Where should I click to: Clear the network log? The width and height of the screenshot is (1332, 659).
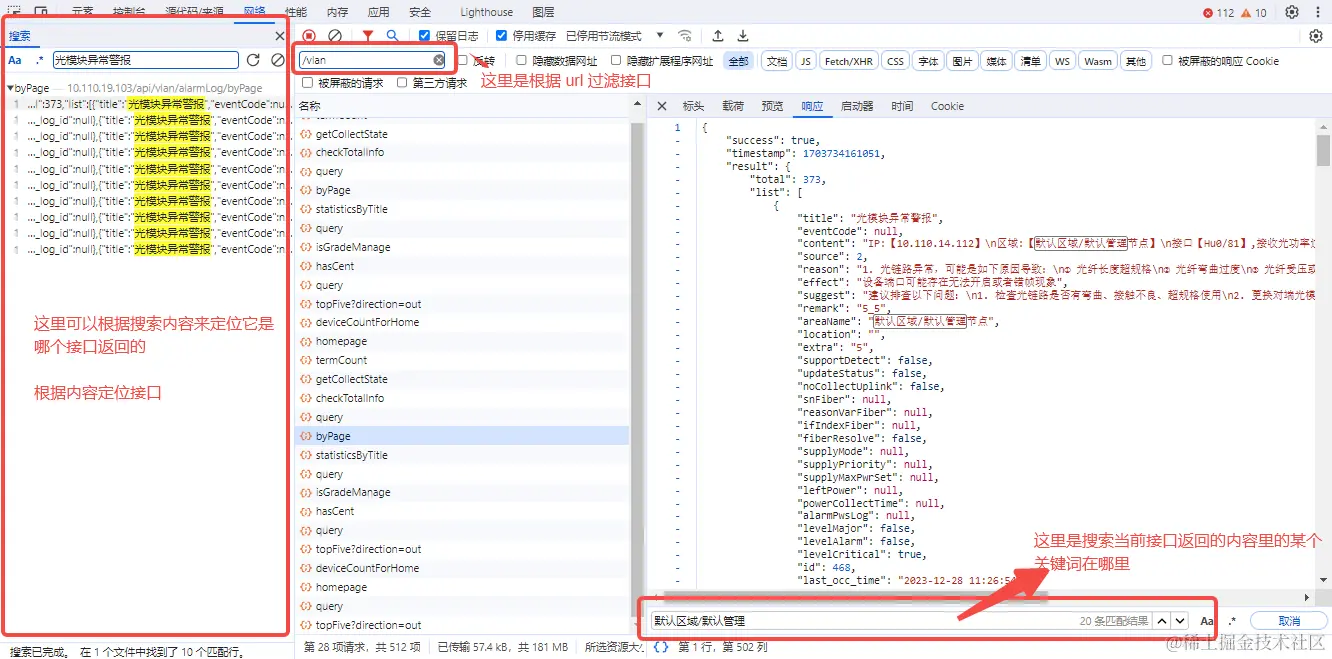point(335,36)
